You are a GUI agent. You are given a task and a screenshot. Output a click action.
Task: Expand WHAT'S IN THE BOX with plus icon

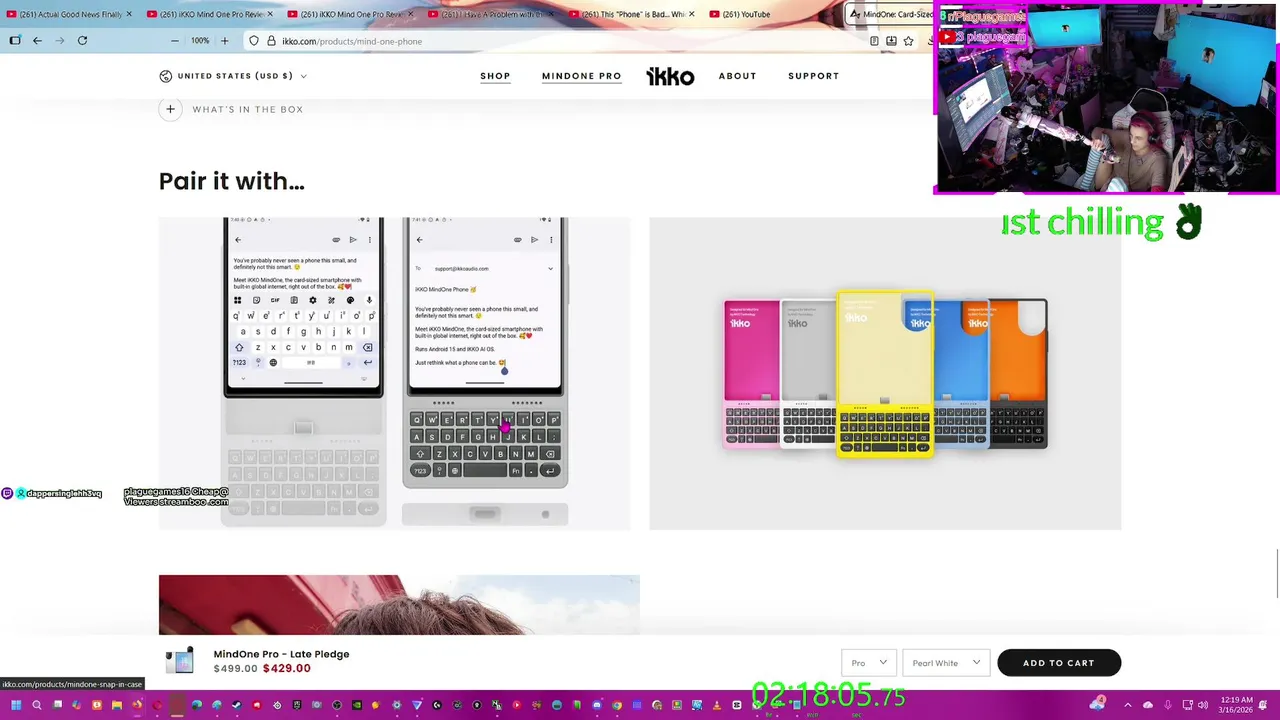coord(170,109)
